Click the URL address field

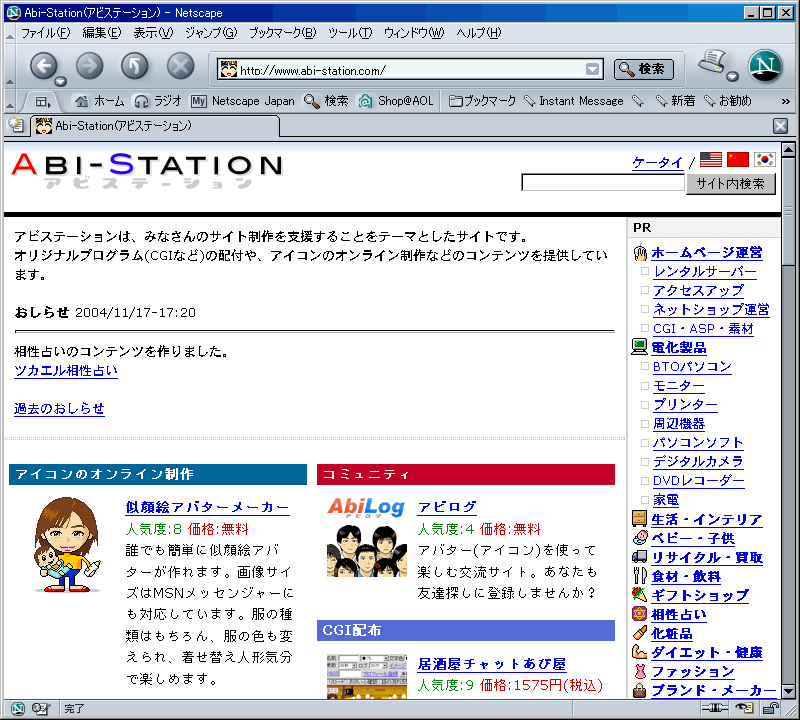411,70
